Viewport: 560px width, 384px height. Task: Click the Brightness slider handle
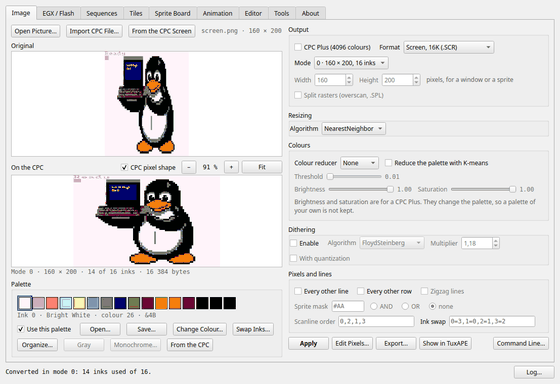[x=390, y=189]
